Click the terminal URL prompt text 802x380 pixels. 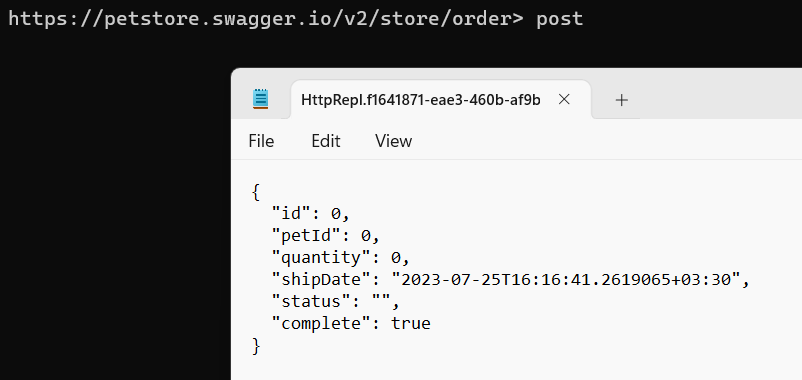[266, 19]
